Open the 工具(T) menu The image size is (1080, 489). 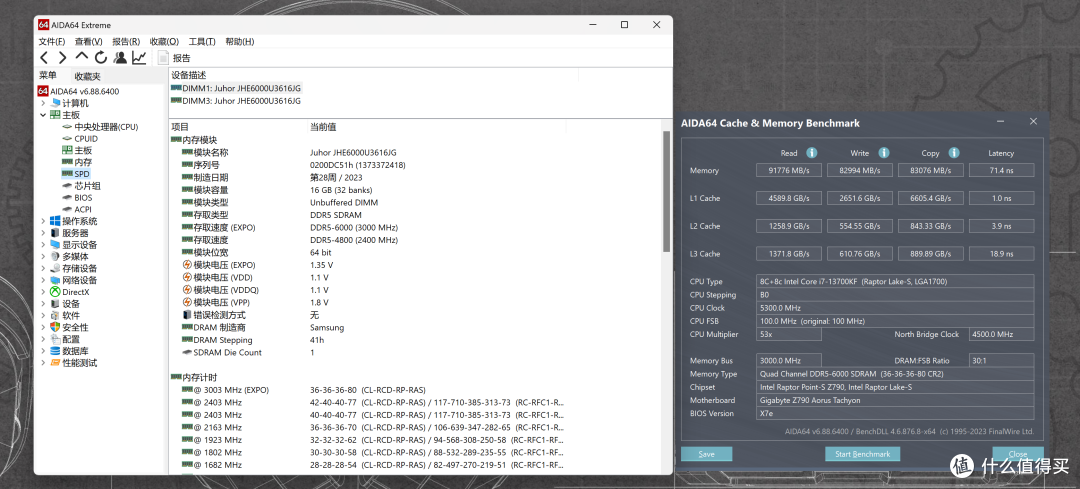202,41
